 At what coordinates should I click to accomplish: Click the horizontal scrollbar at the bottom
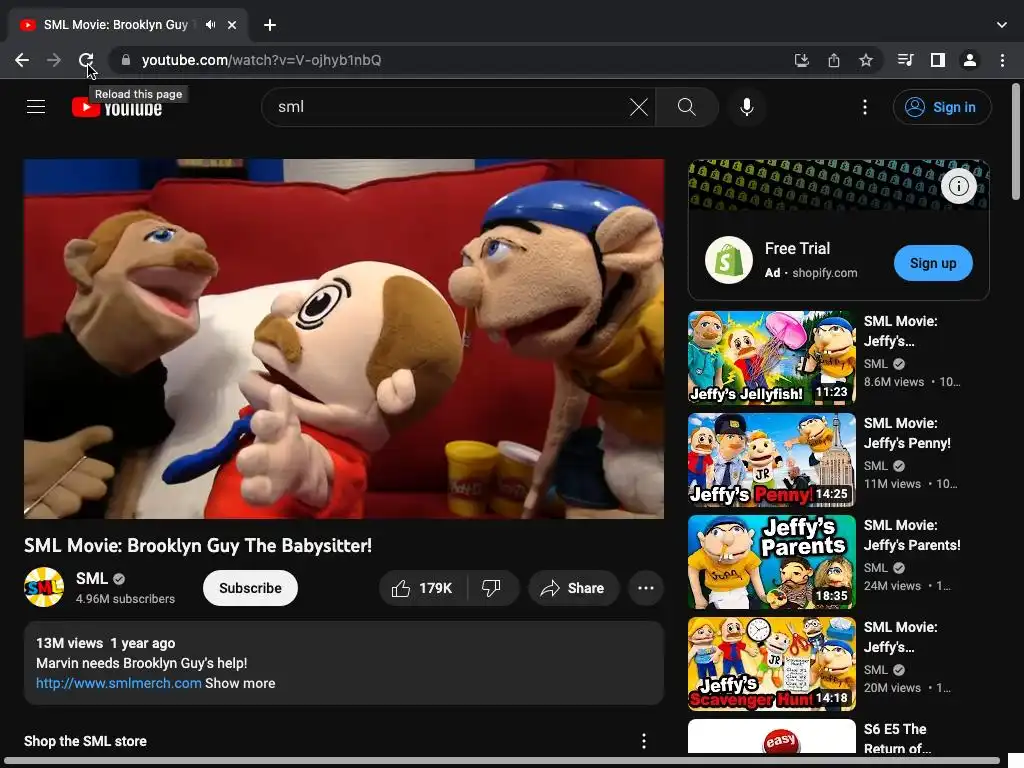point(502,761)
